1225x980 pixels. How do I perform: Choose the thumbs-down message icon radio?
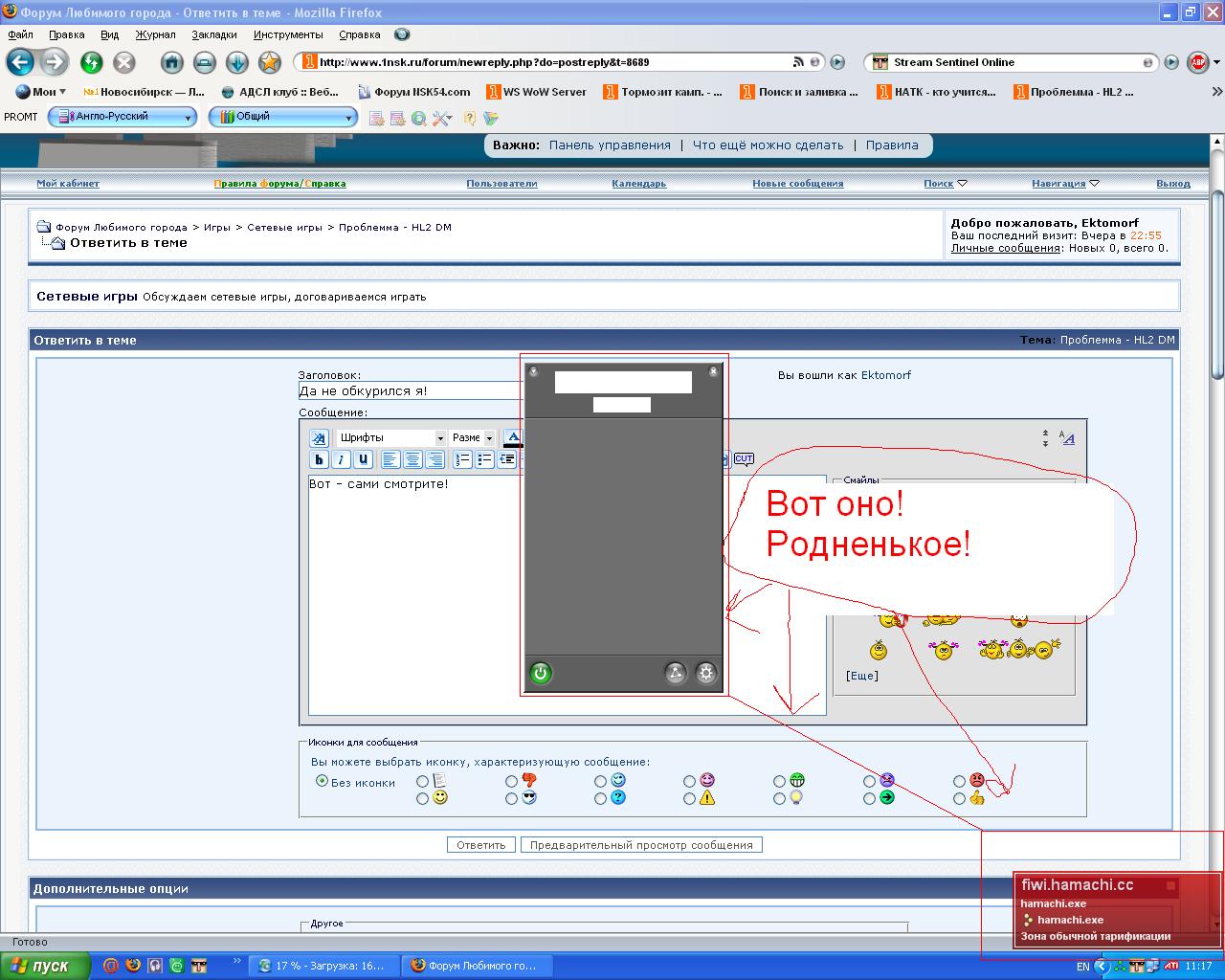click(511, 781)
